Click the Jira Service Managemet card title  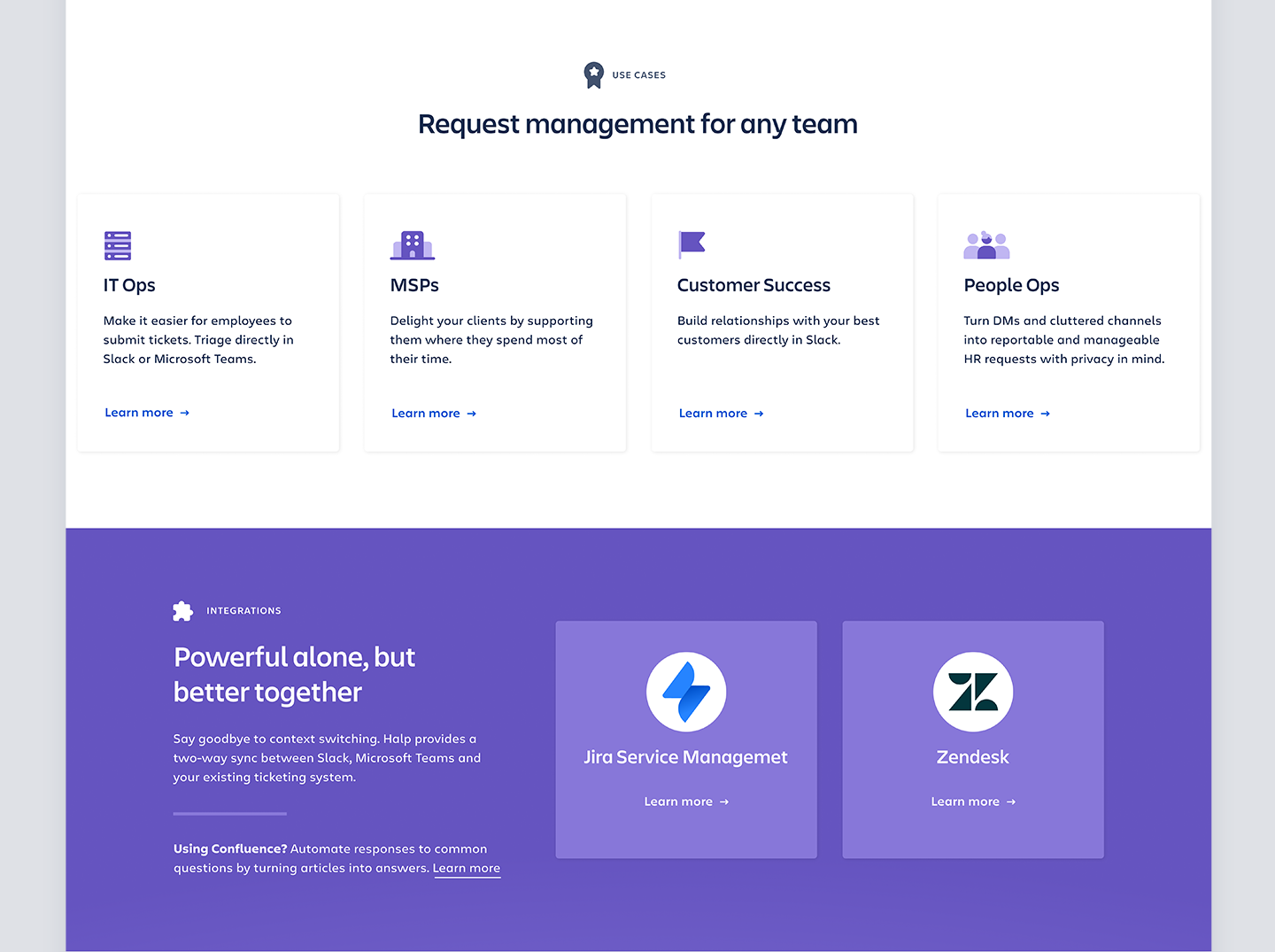[x=685, y=757]
